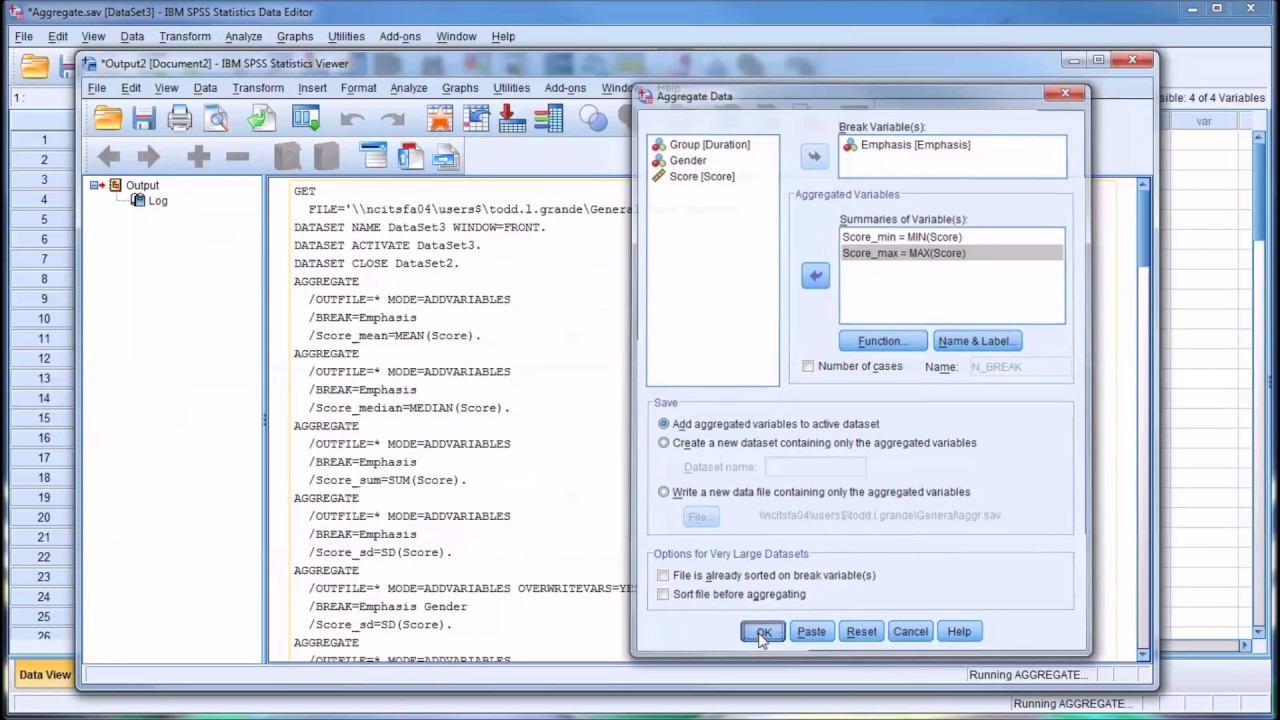Collapse outline with minus icon
The image size is (1280, 720).
tap(237, 156)
